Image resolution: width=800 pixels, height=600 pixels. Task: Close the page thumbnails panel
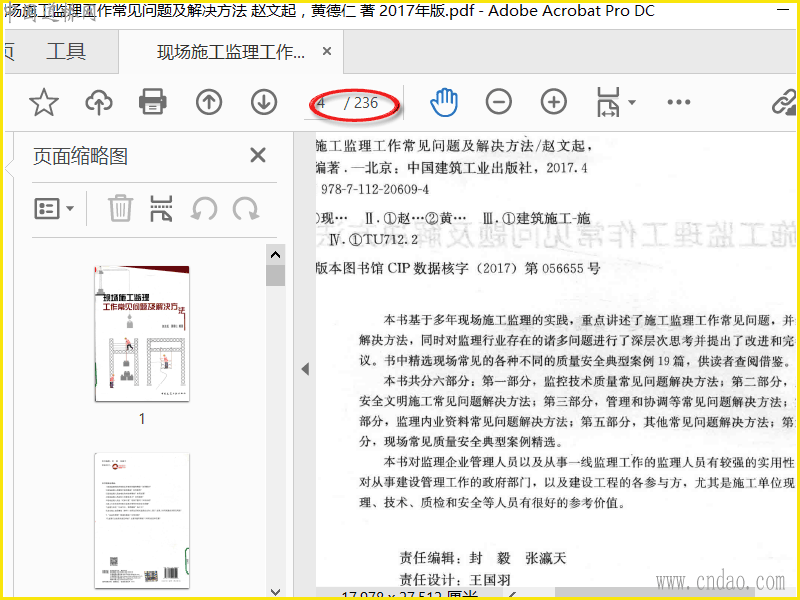[x=258, y=155]
